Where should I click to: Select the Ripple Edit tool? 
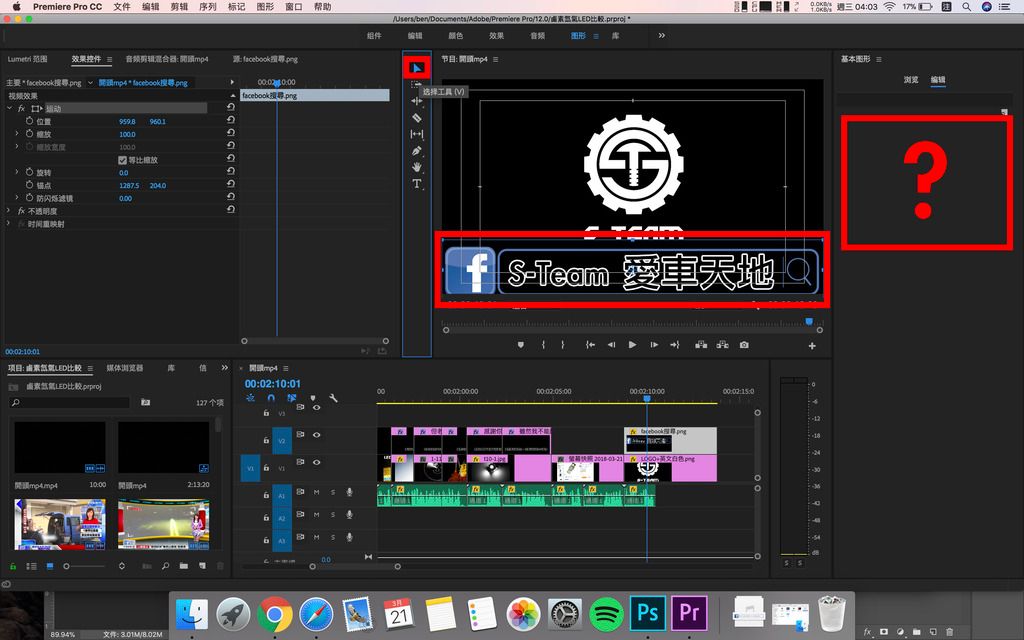417,101
